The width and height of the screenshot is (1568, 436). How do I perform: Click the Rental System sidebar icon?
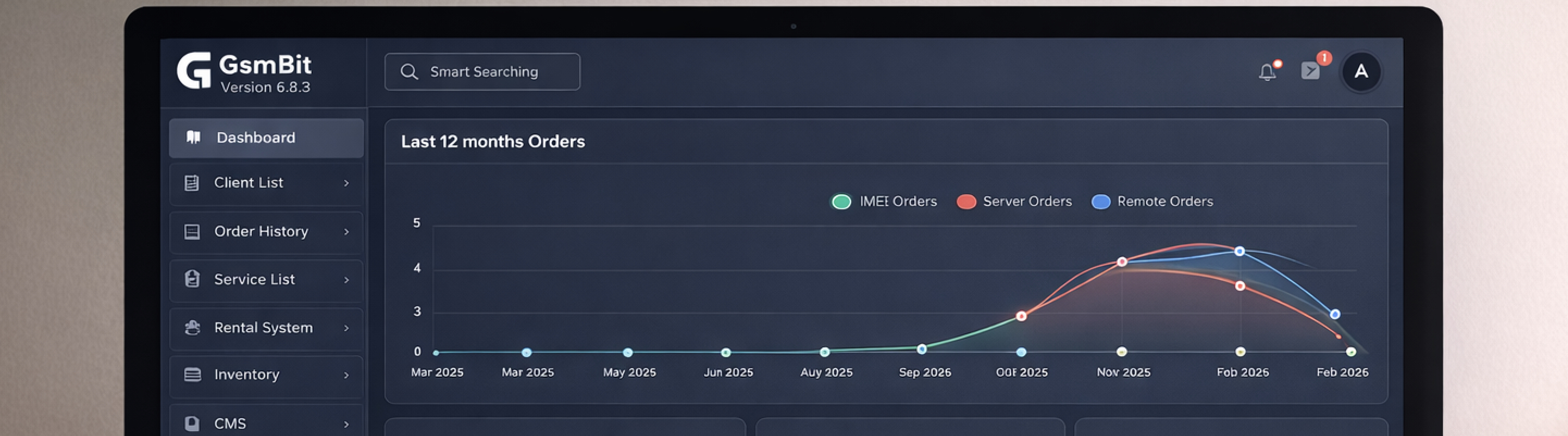pyautogui.click(x=193, y=328)
